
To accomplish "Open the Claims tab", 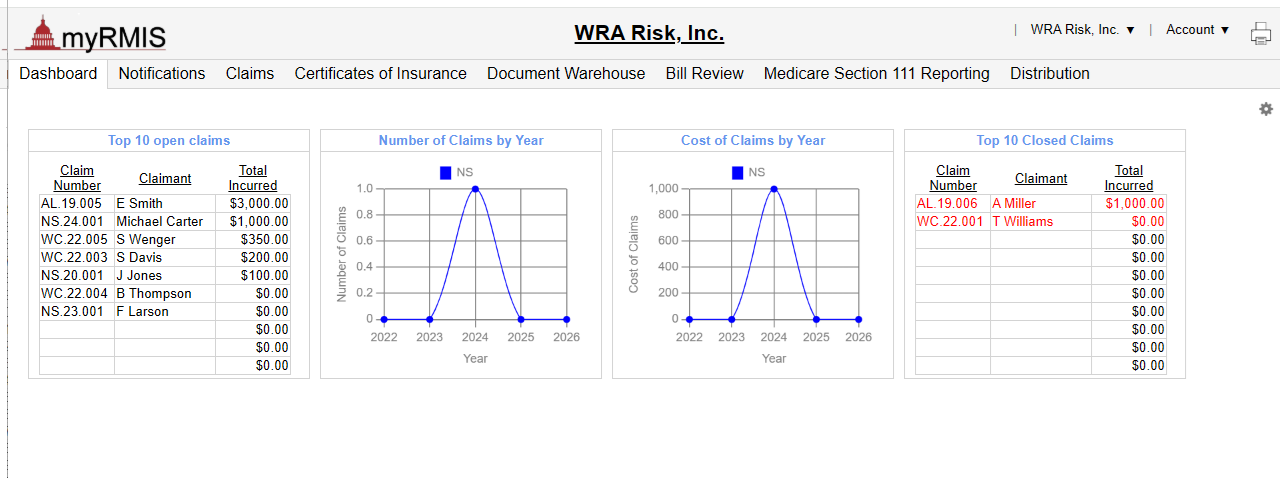I will pos(250,74).
